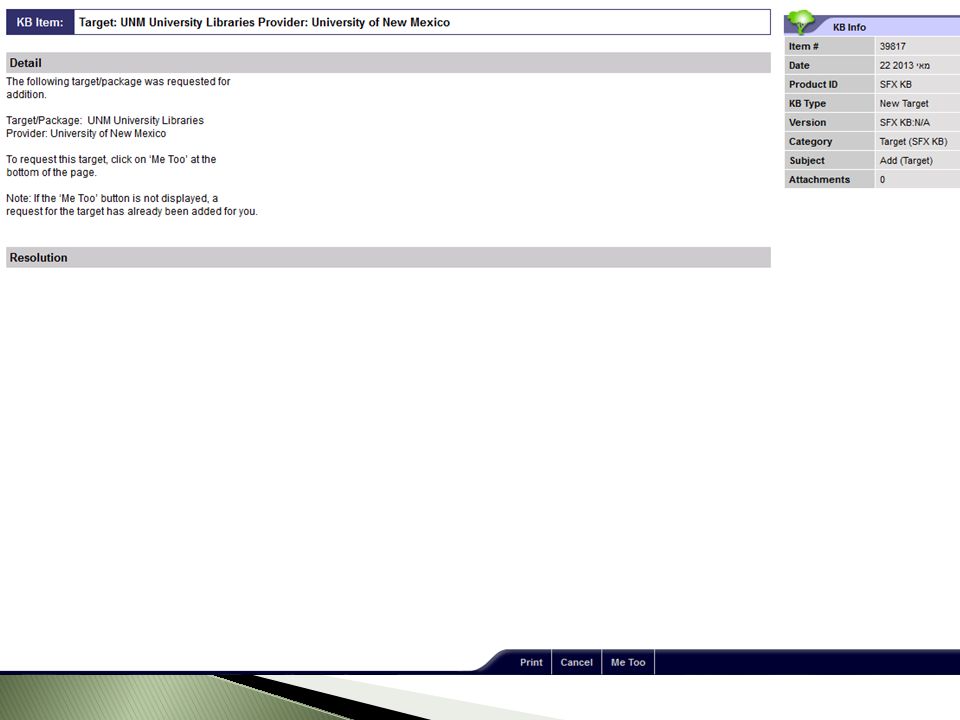Click the Subject label

click(806, 160)
